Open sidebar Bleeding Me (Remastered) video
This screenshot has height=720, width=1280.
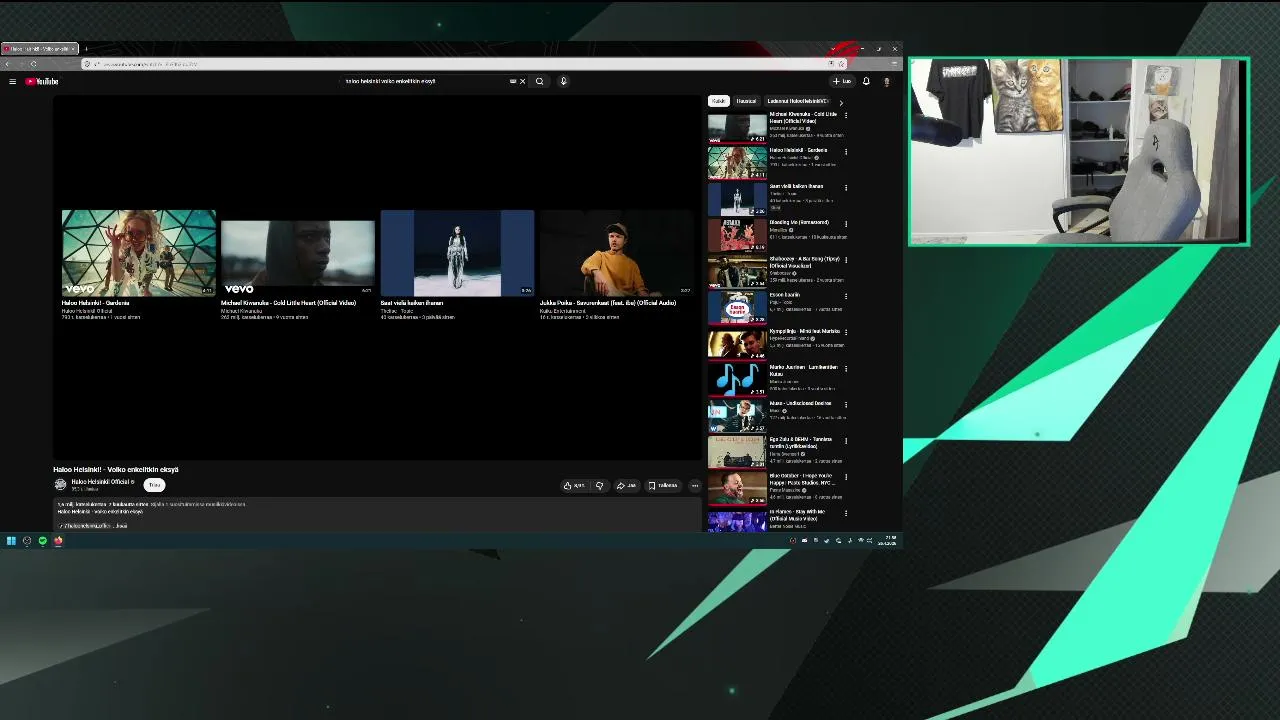coord(737,235)
